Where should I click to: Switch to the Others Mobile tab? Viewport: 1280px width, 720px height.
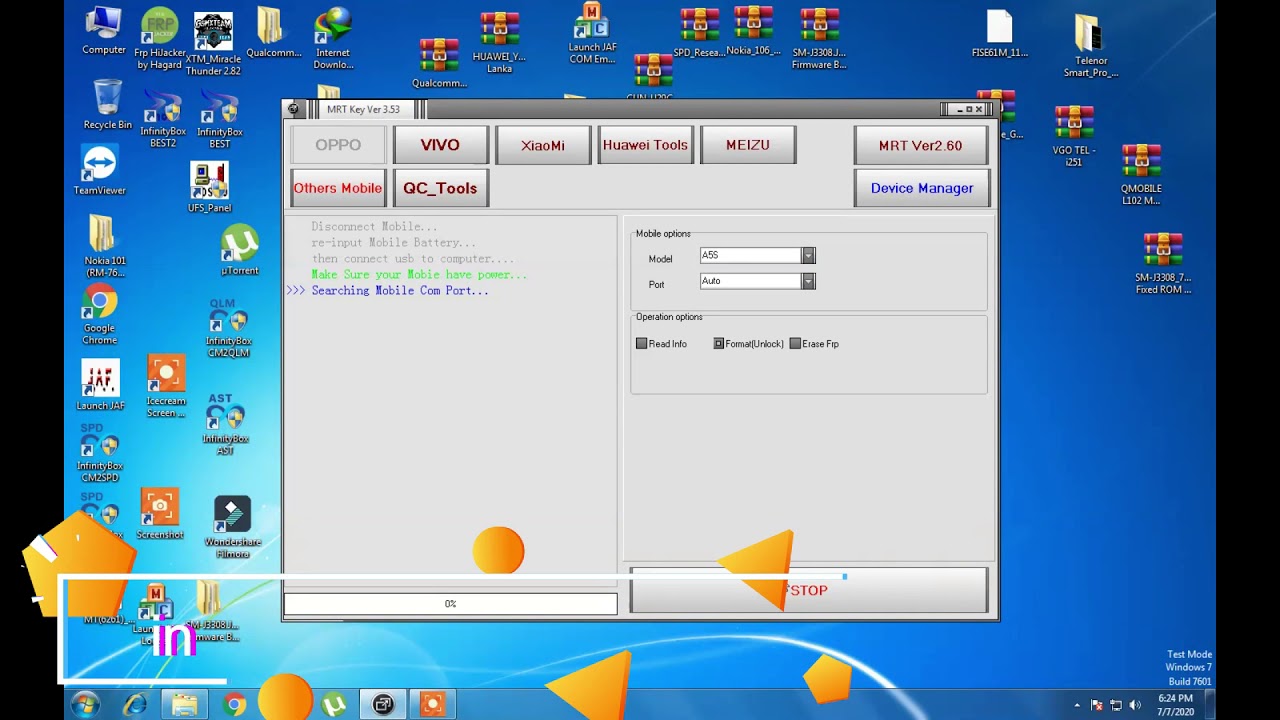(338, 188)
